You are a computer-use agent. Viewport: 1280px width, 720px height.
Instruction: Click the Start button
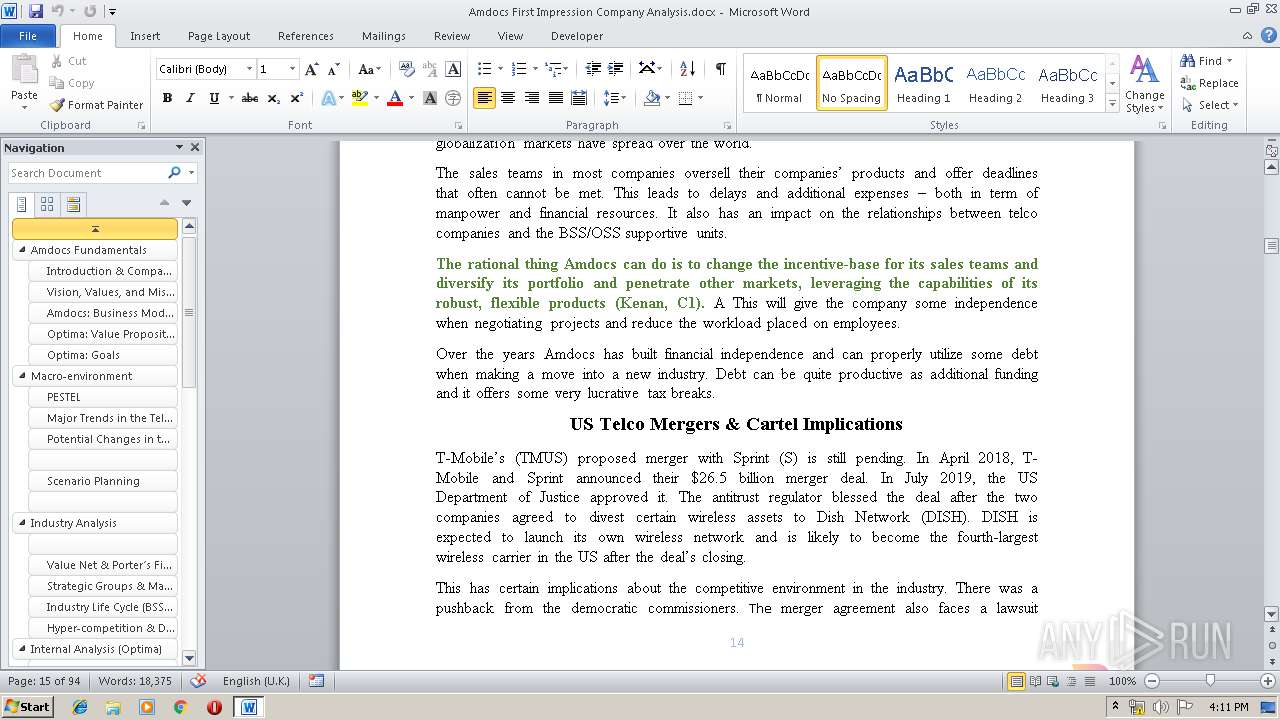27,707
